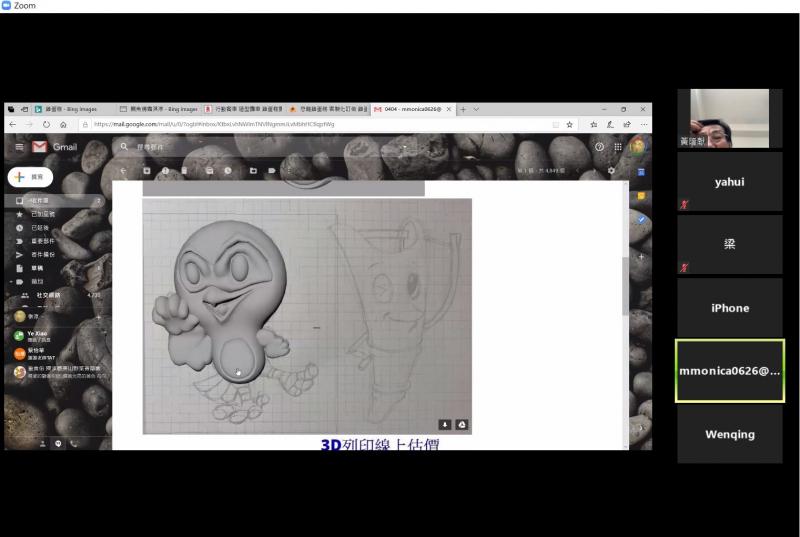Unmute the yahui participant's microphone icon
The width and height of the screenshot is (800, 537).
click(684, 204)
